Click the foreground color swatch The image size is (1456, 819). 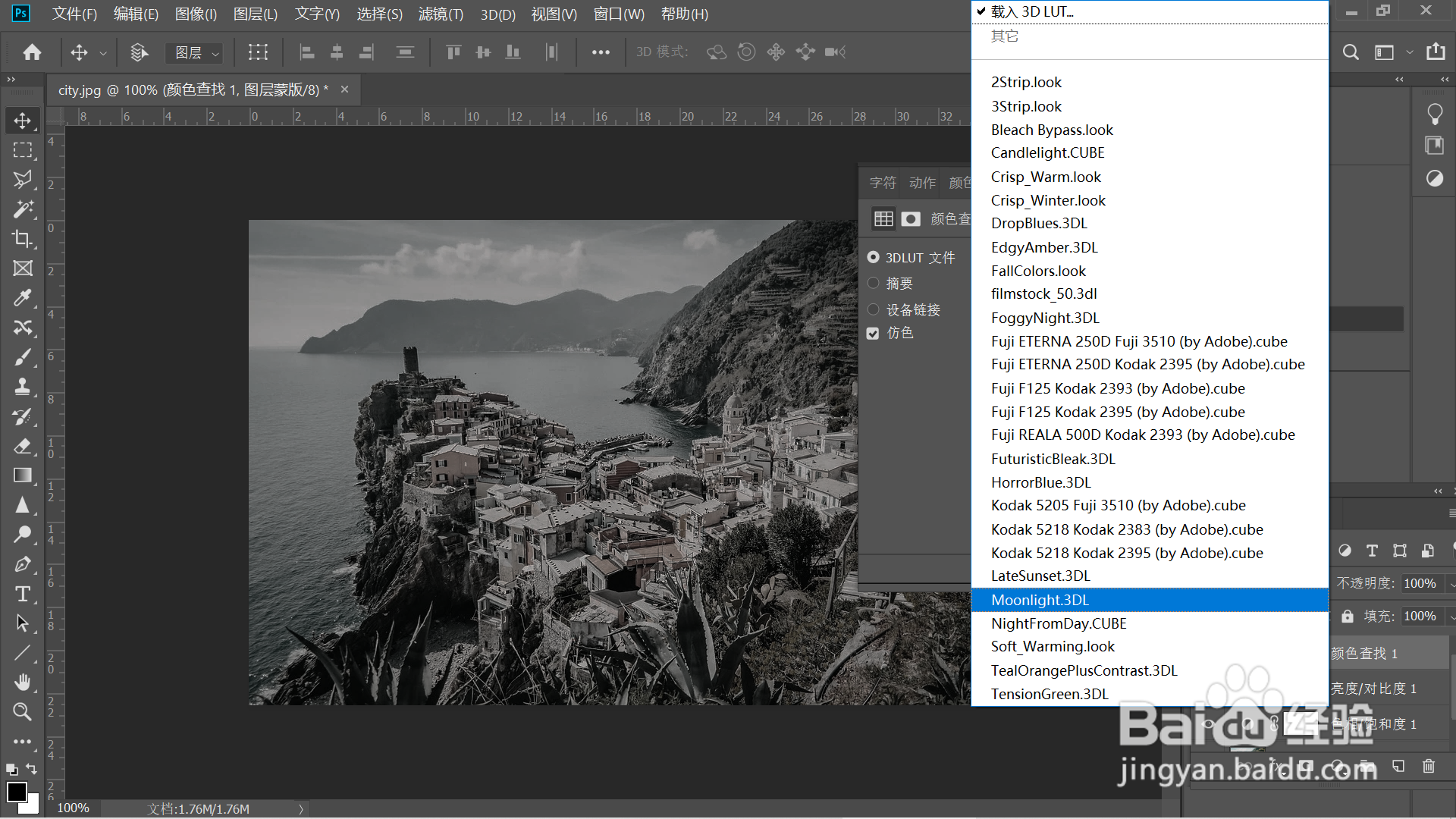pyautogui.click(x=16, y=792)
